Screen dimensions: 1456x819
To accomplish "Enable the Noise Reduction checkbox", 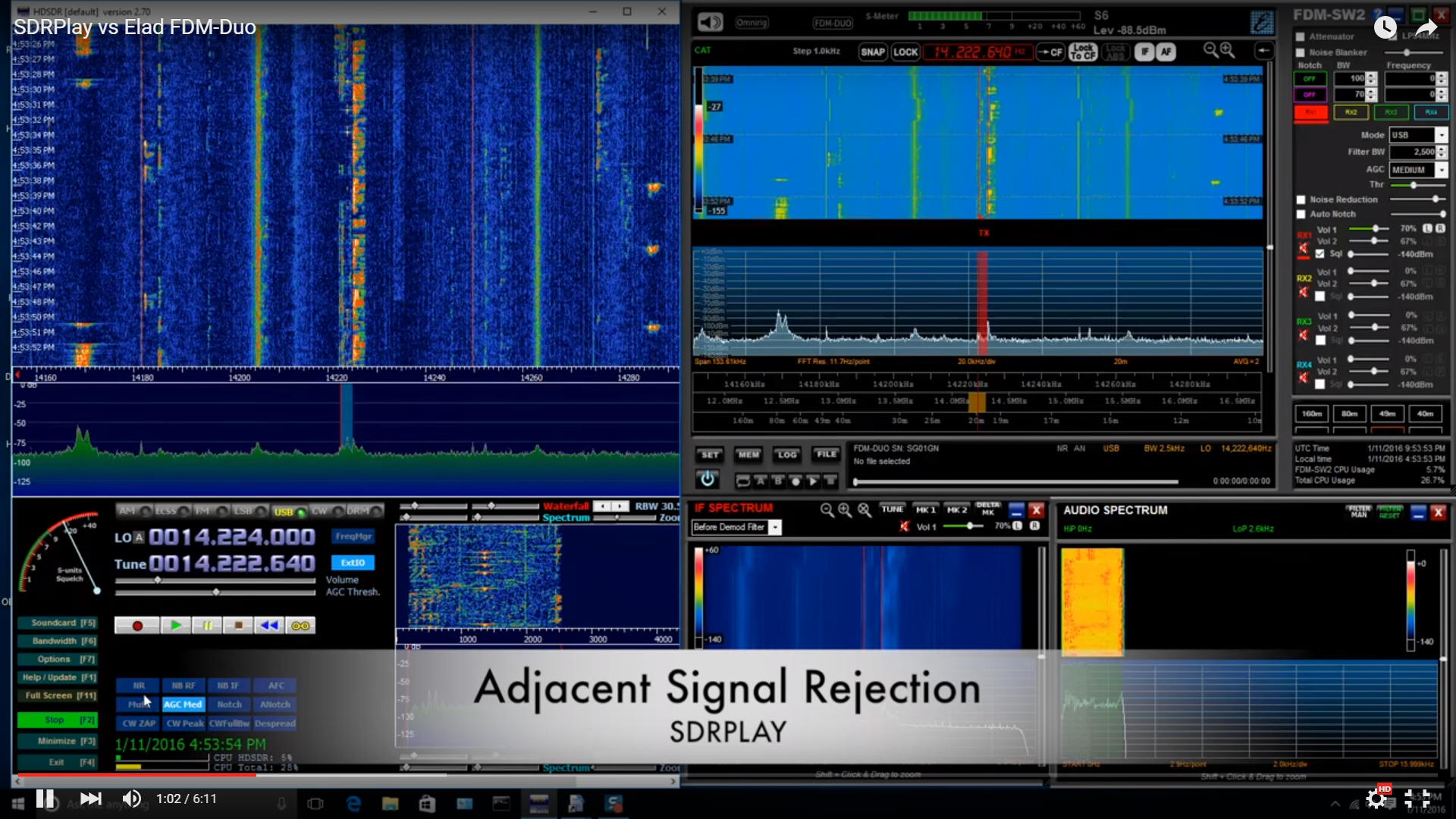I will [x=1301, y=199].
